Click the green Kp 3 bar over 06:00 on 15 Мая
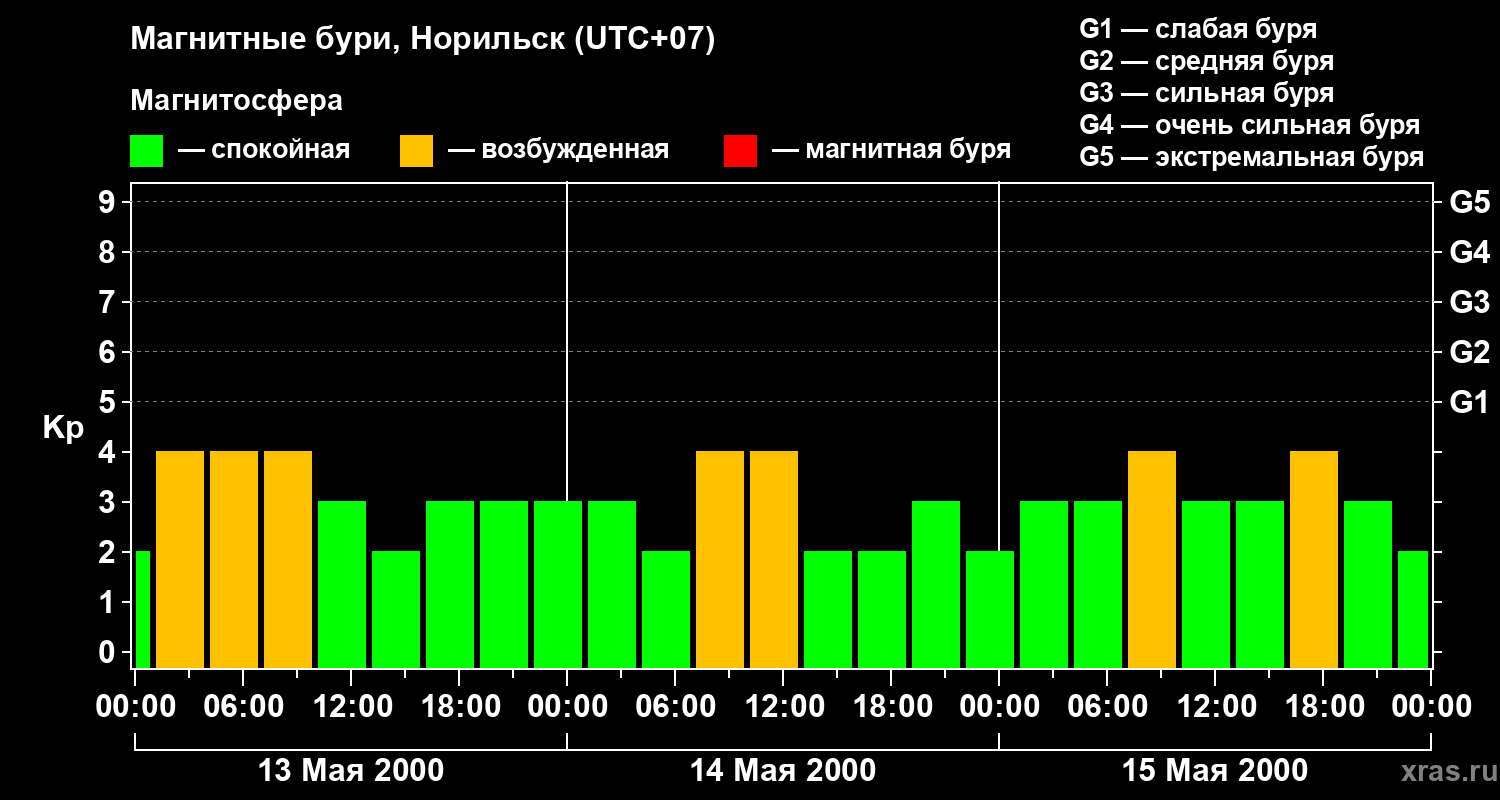Screen dimensions: 1500x800 [1098, 584]
